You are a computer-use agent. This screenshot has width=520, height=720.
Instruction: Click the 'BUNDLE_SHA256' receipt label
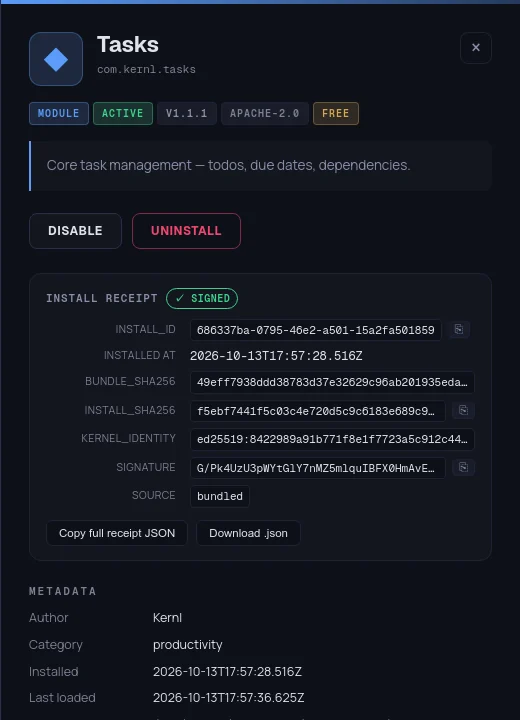(130, 381)
